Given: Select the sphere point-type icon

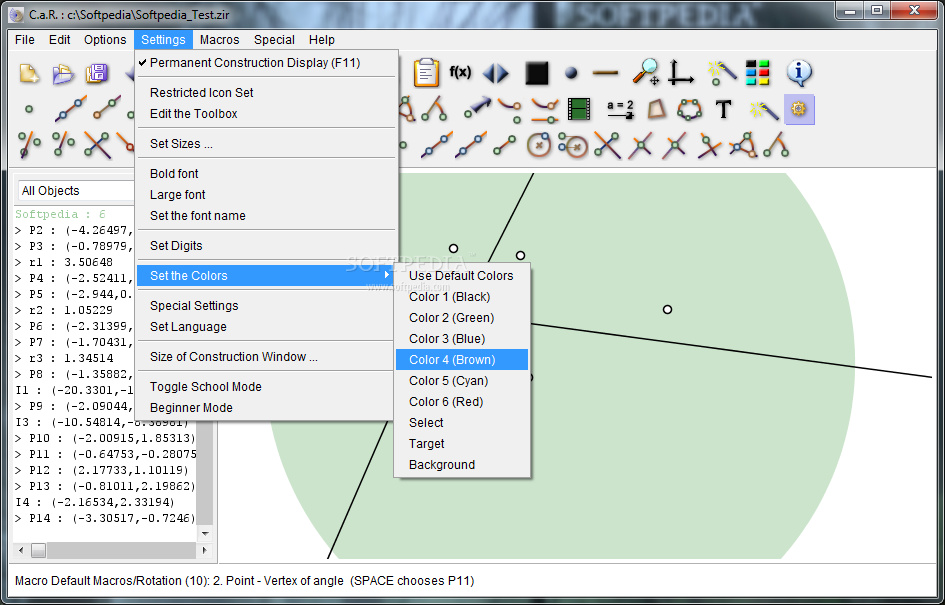Looking at the screenshot, I should pos(571,74).
